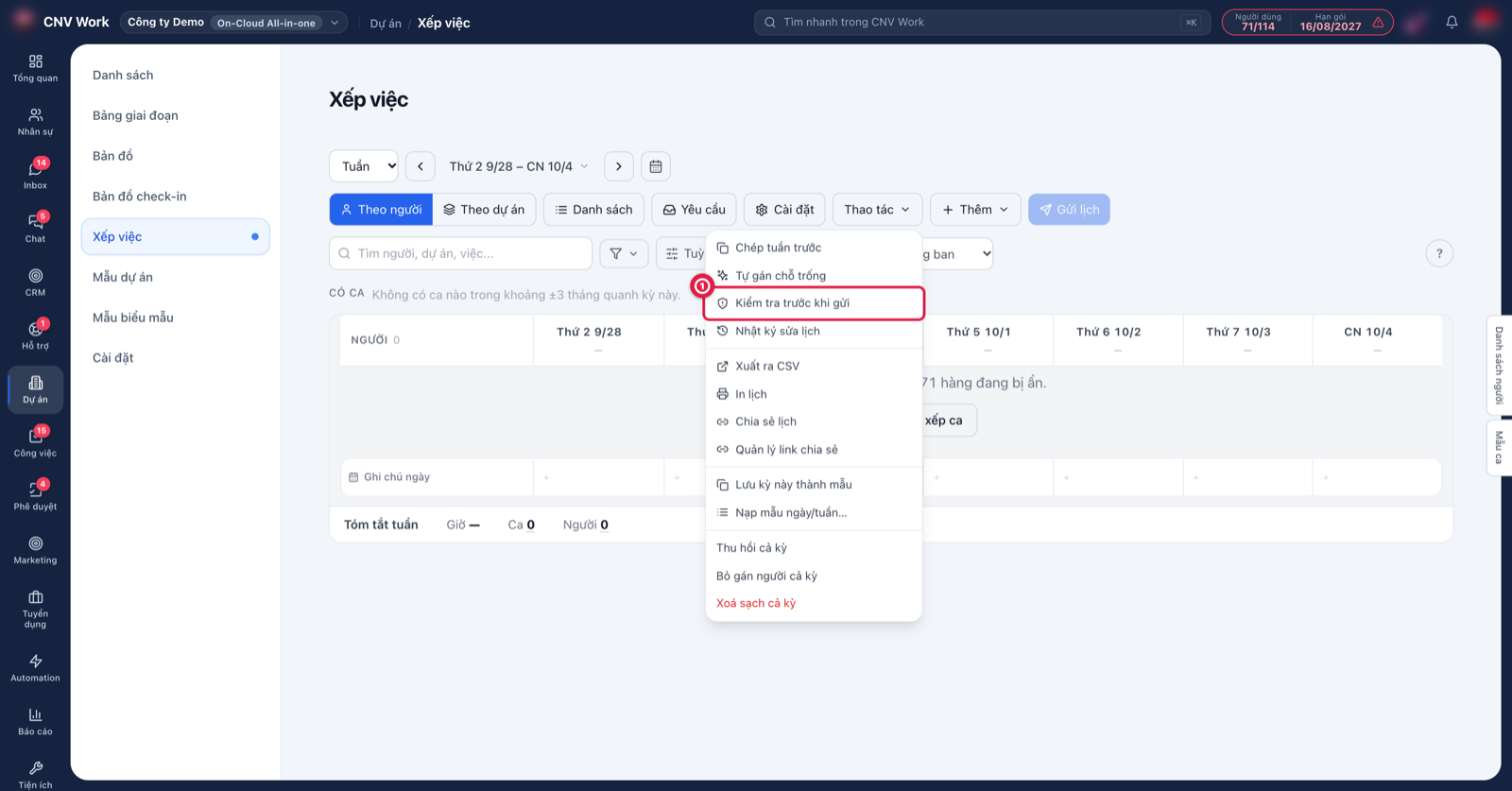The image size is (1512, 791).
Task: Open Mẫu dự án in side navigation
Action: pos(175,277)
